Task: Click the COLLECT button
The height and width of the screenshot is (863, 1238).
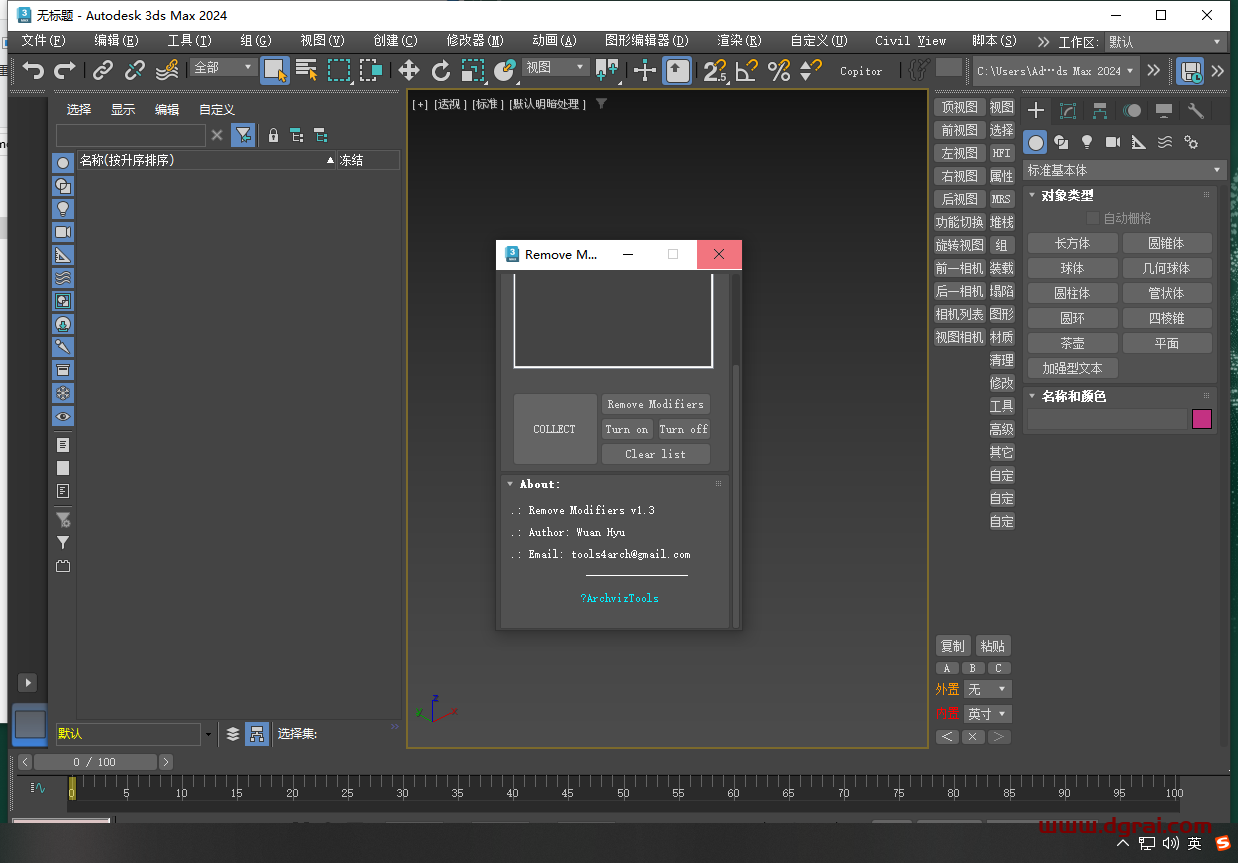Action: tap(555, 429)
